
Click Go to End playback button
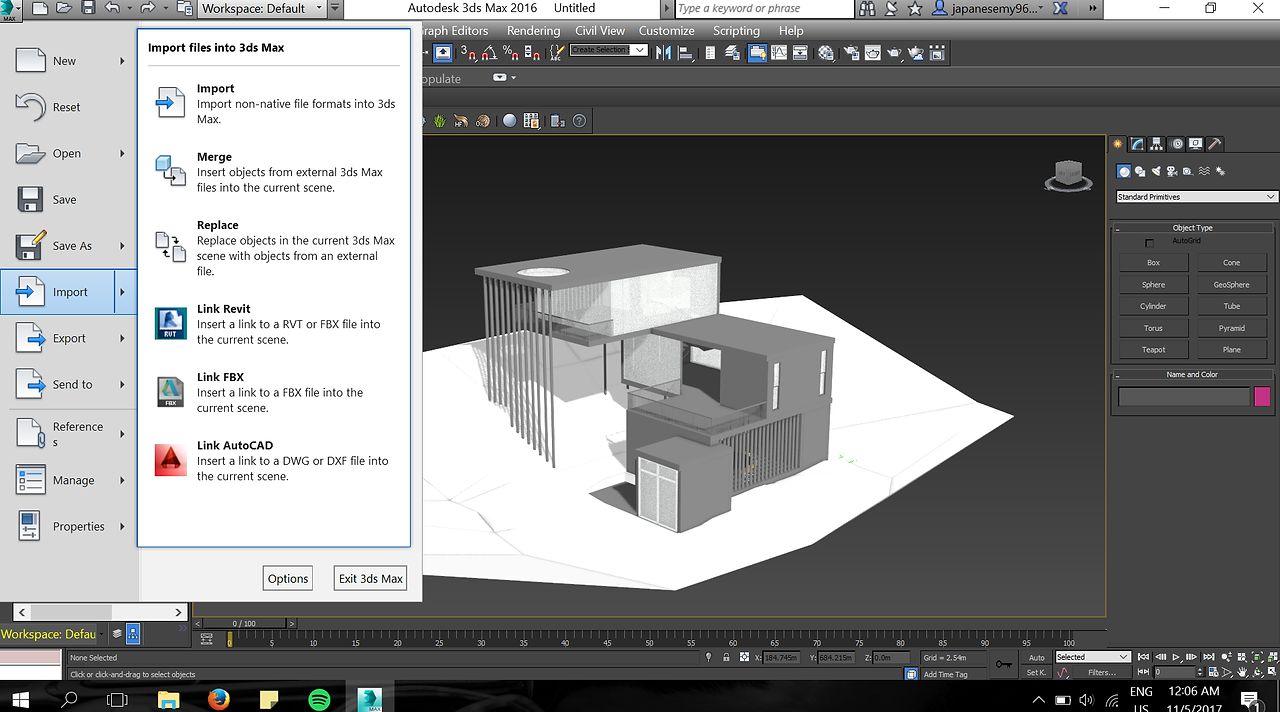click(x=1209, y=657)
